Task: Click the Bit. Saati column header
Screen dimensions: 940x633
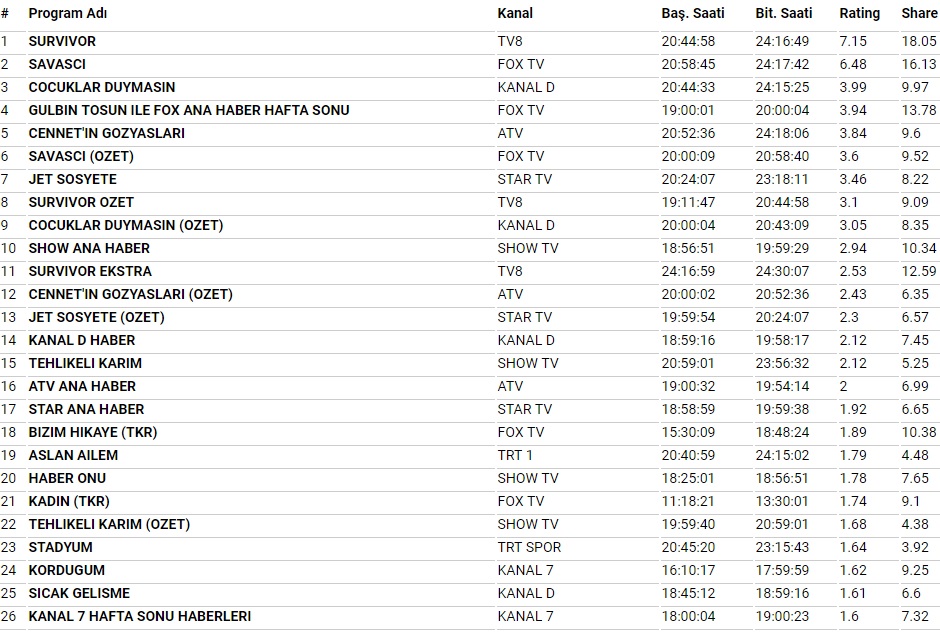Action: pyautogui.click(x=784, y=13)
